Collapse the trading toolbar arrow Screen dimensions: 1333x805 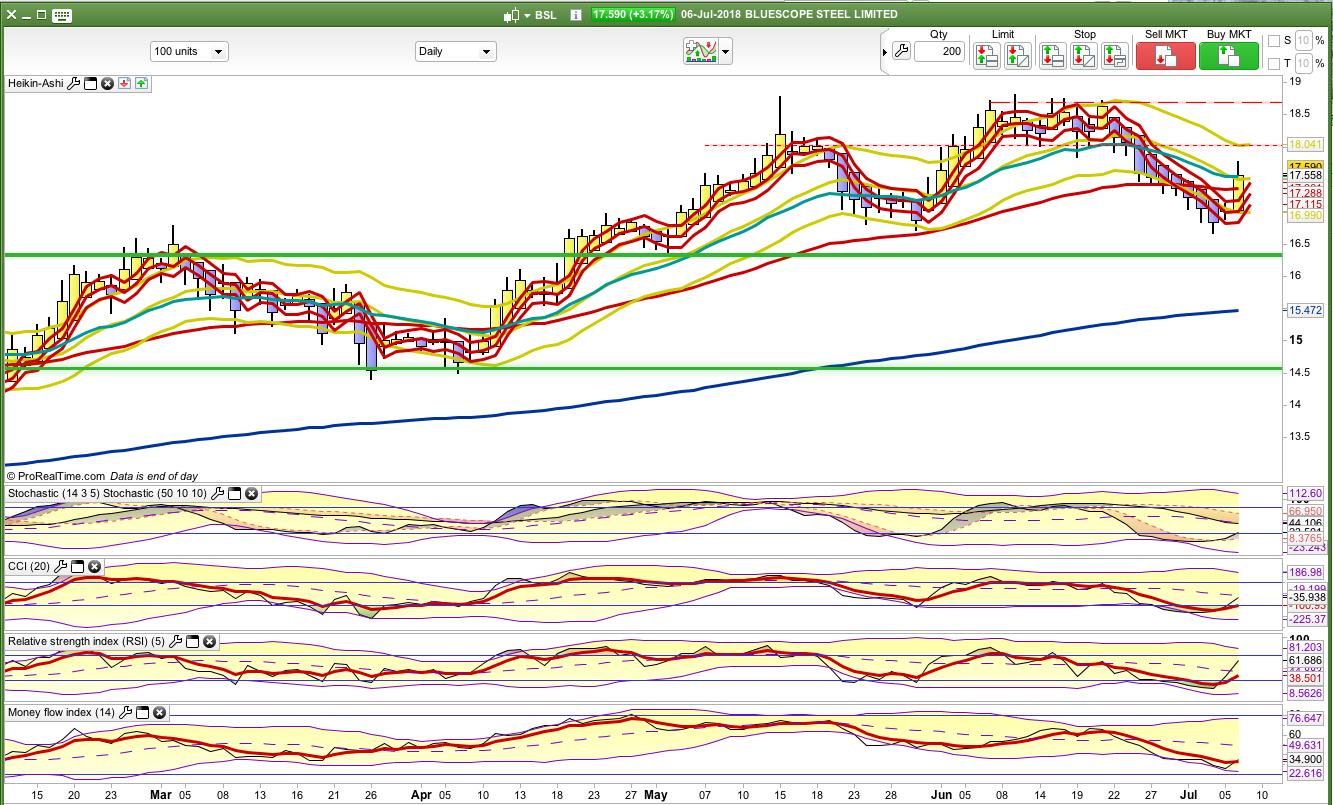click(884, 52)
